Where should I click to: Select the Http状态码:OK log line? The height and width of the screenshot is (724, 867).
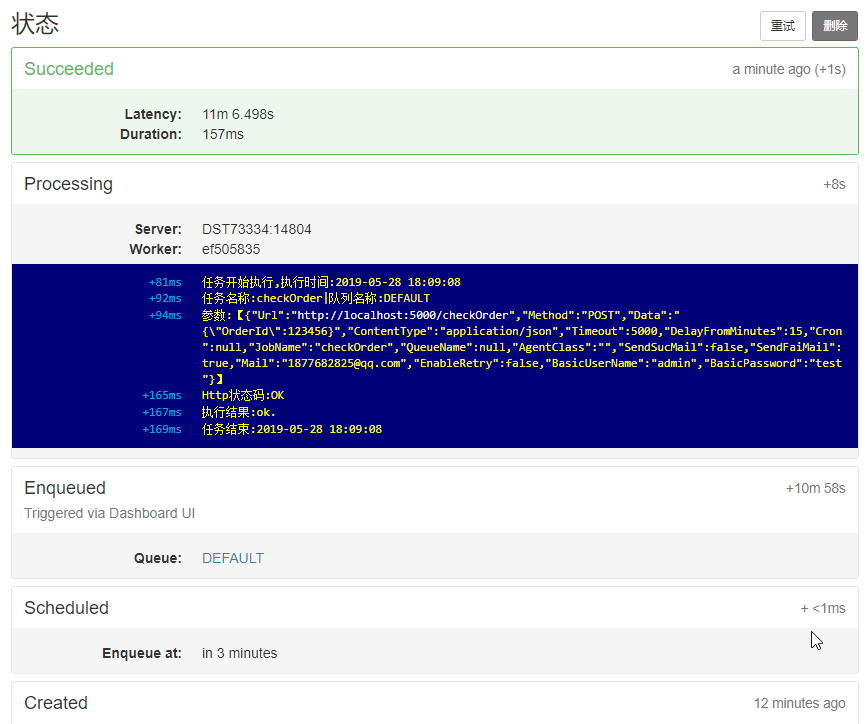coord(234,395)
